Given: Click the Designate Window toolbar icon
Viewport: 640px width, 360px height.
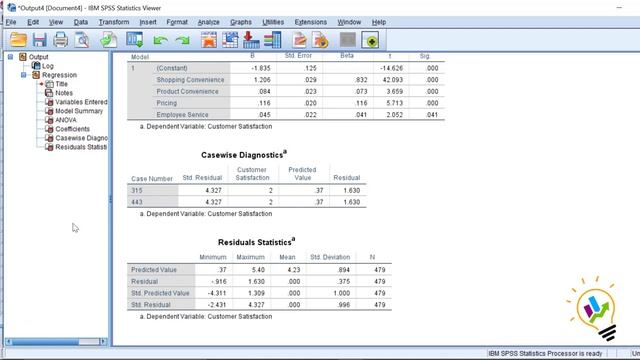Looking at the screenshot, I should tap(370, 40).
